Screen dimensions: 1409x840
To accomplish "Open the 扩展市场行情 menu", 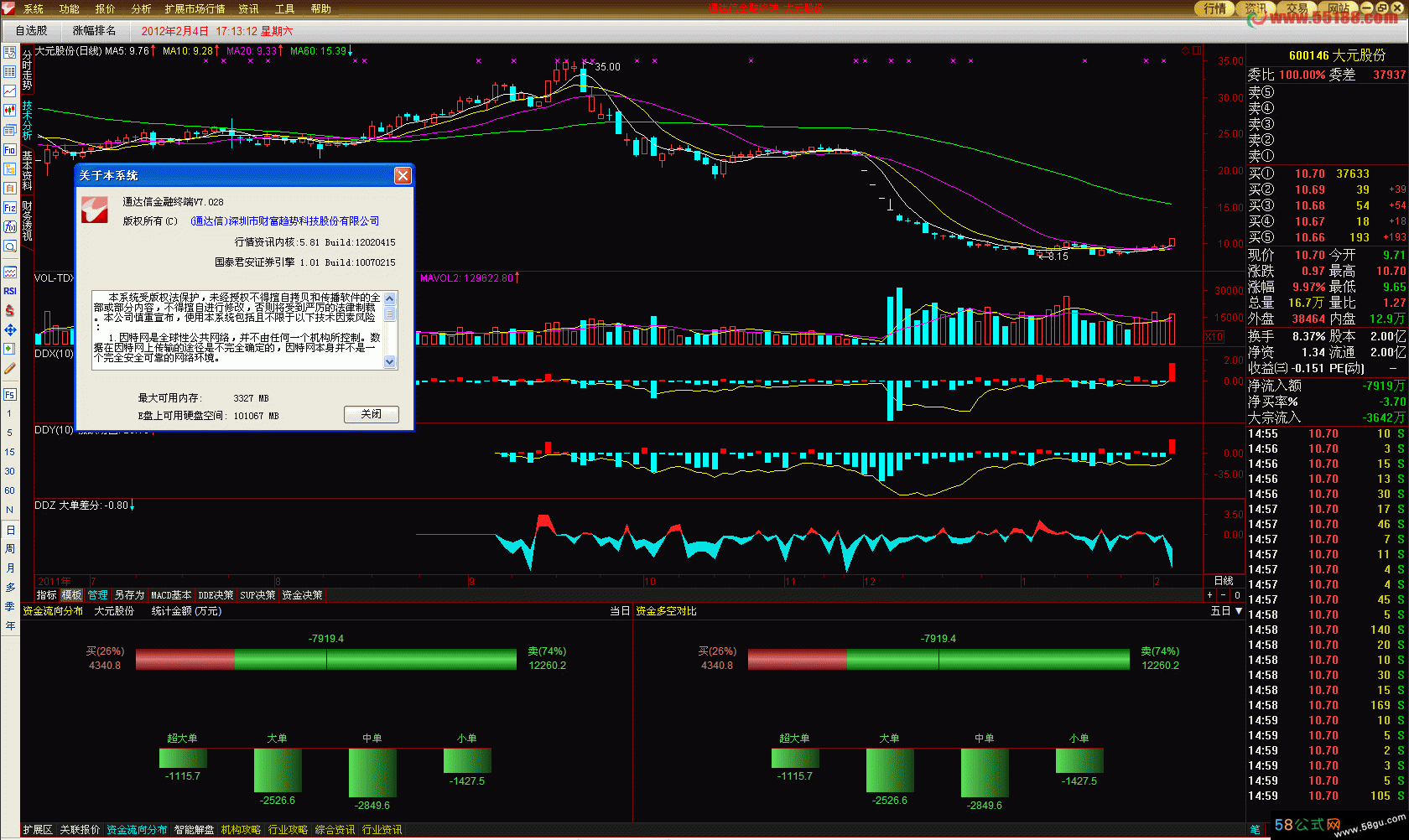I will pos(195,9).
